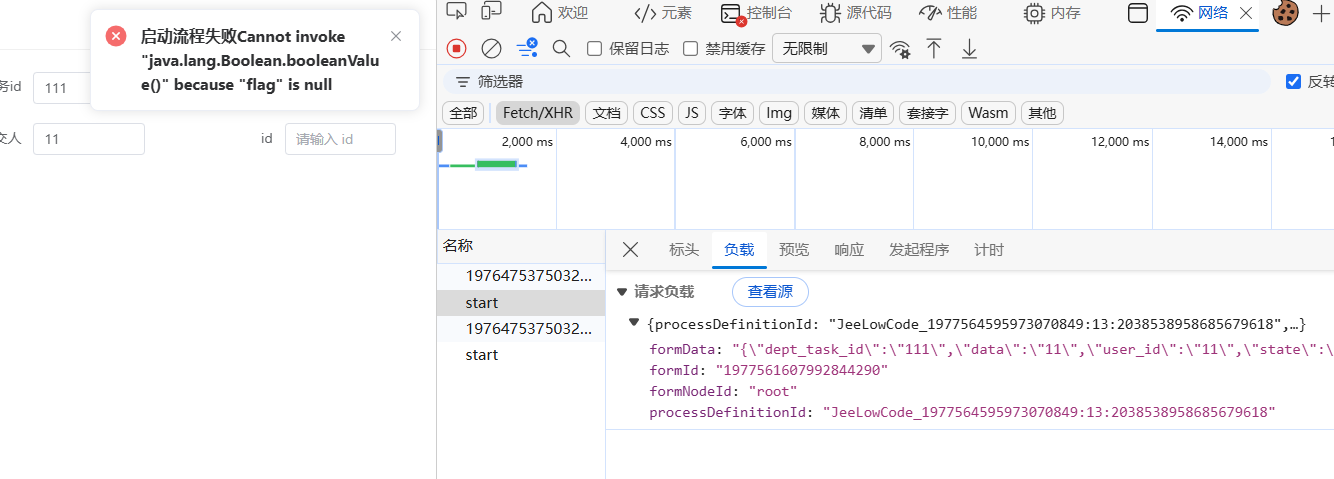Screen dimensions: 1334x479
Task: Enable the 禁用缓存 checkbox
Action: tap(690, 48)
